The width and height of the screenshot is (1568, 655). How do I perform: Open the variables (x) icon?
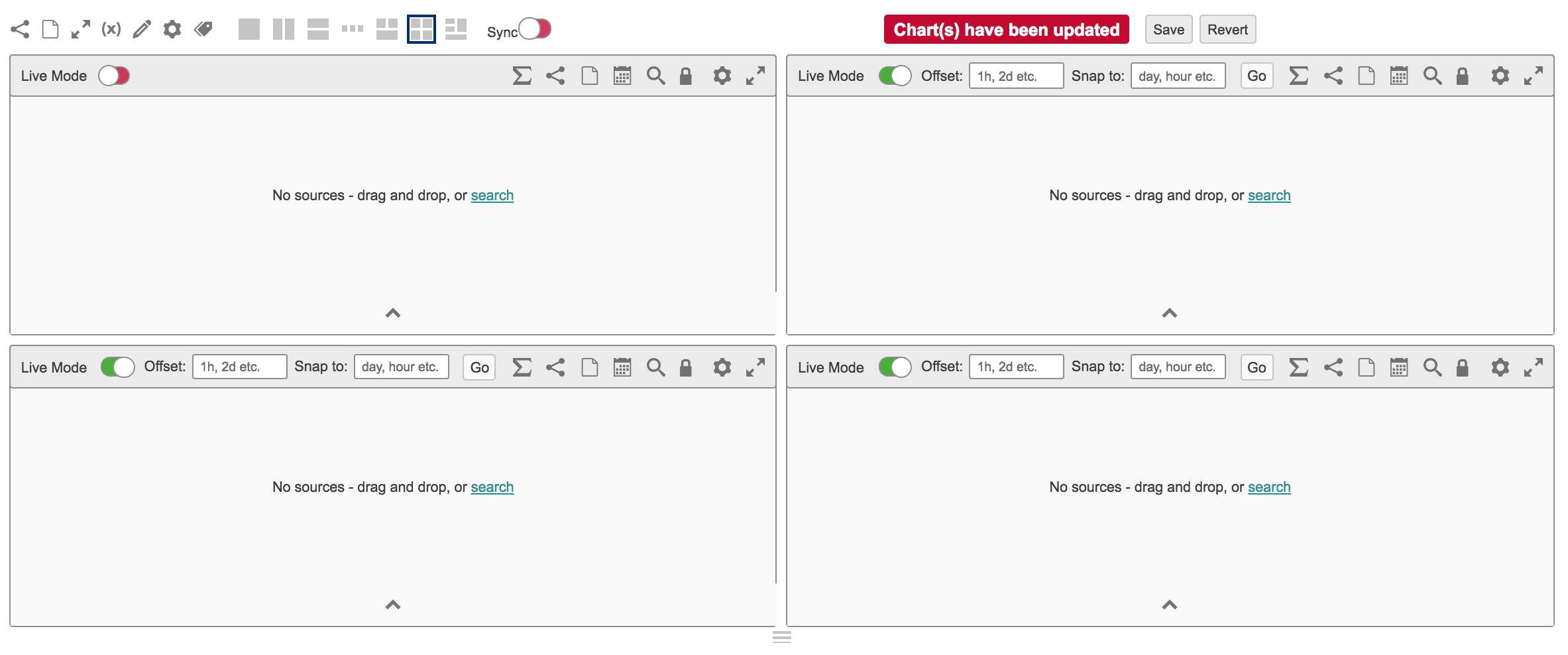click(111, 29)
